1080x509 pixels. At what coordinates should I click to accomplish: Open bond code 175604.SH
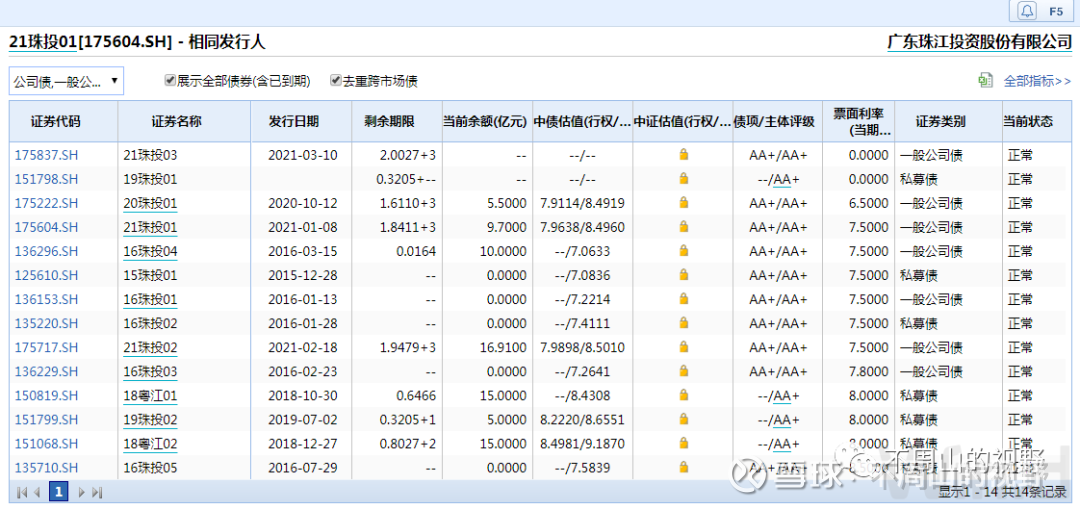click(x=46, y=227)
